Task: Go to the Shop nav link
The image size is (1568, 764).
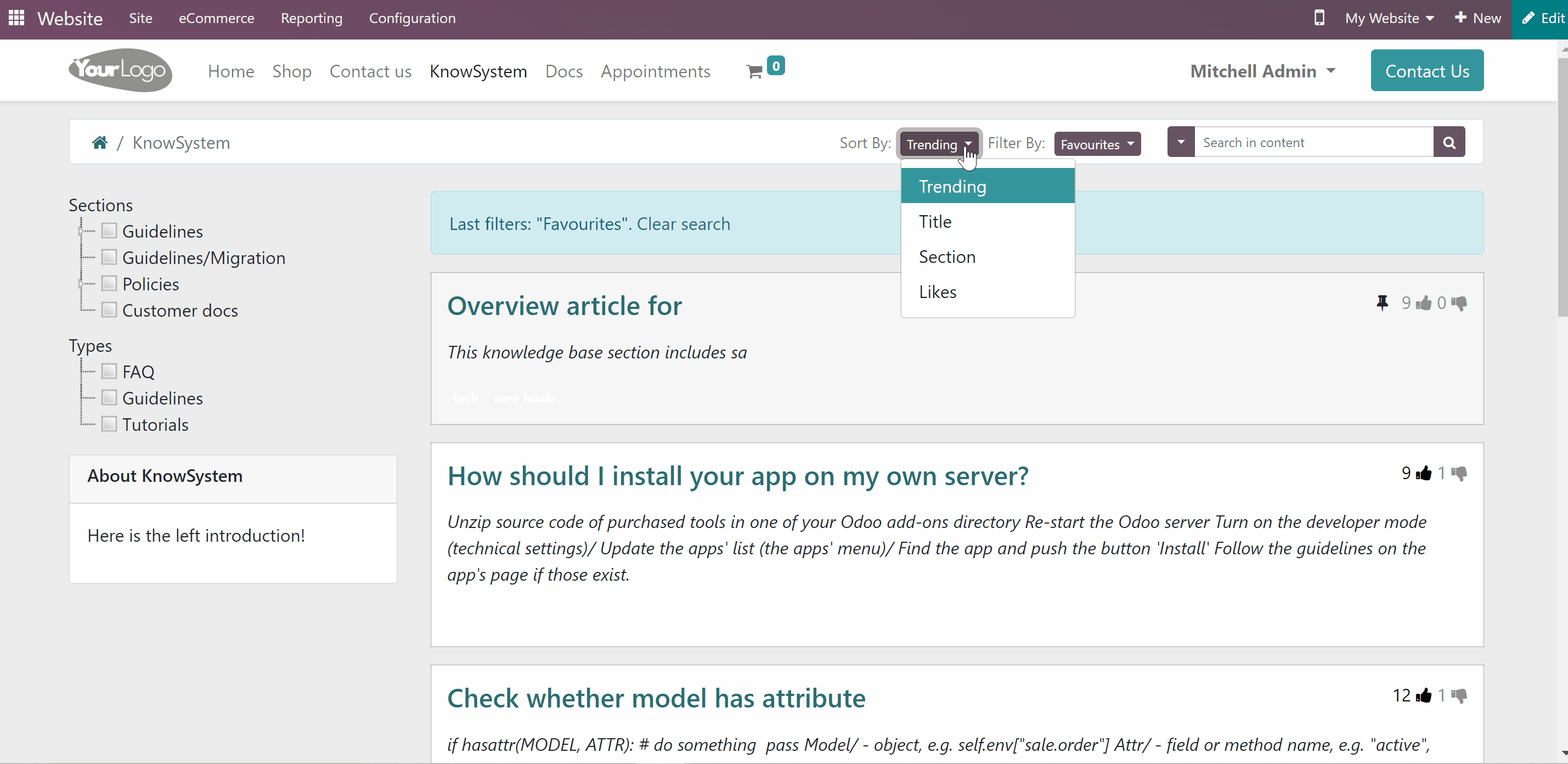Action: 291,71
